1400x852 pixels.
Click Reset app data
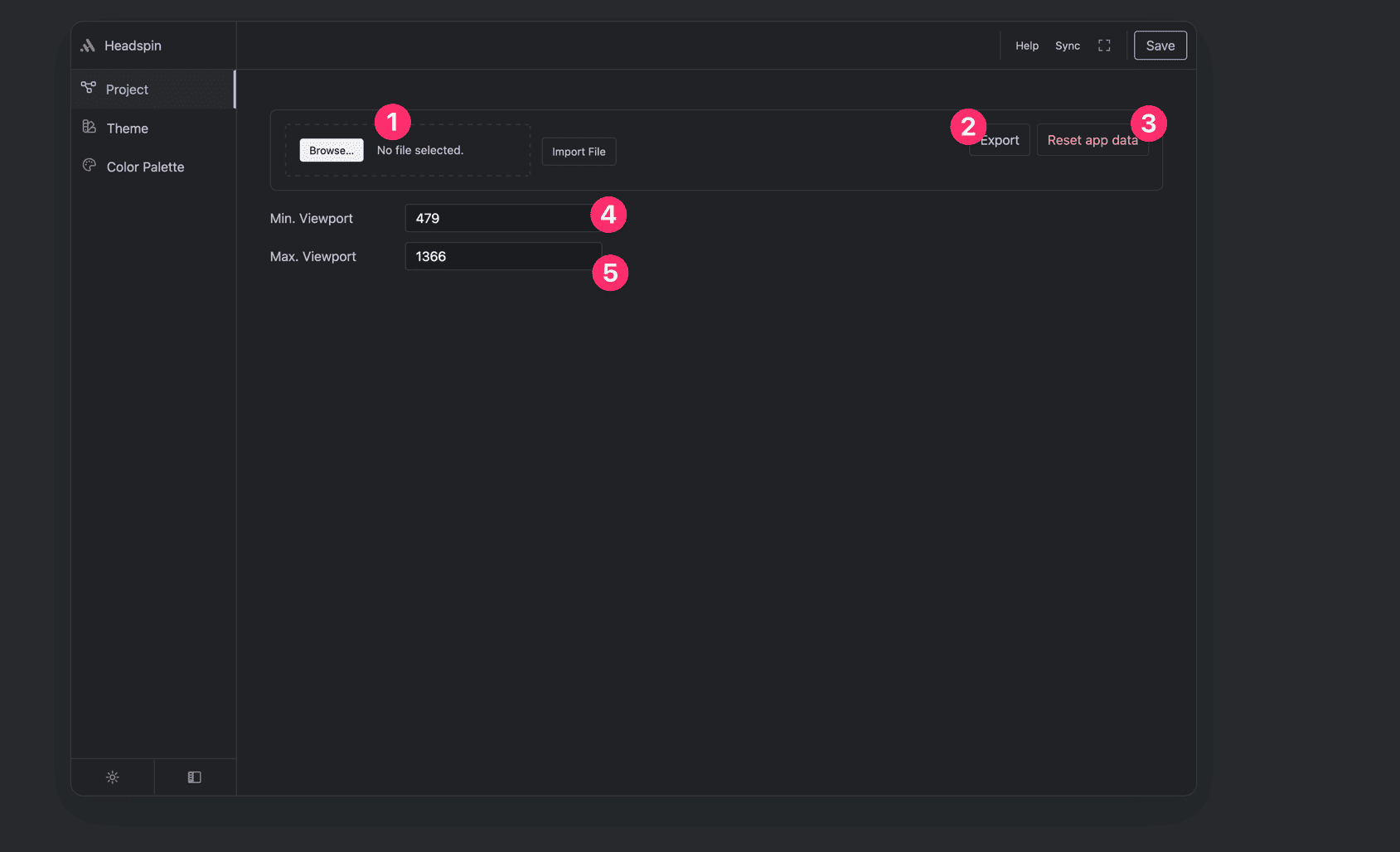[1092, 139]
